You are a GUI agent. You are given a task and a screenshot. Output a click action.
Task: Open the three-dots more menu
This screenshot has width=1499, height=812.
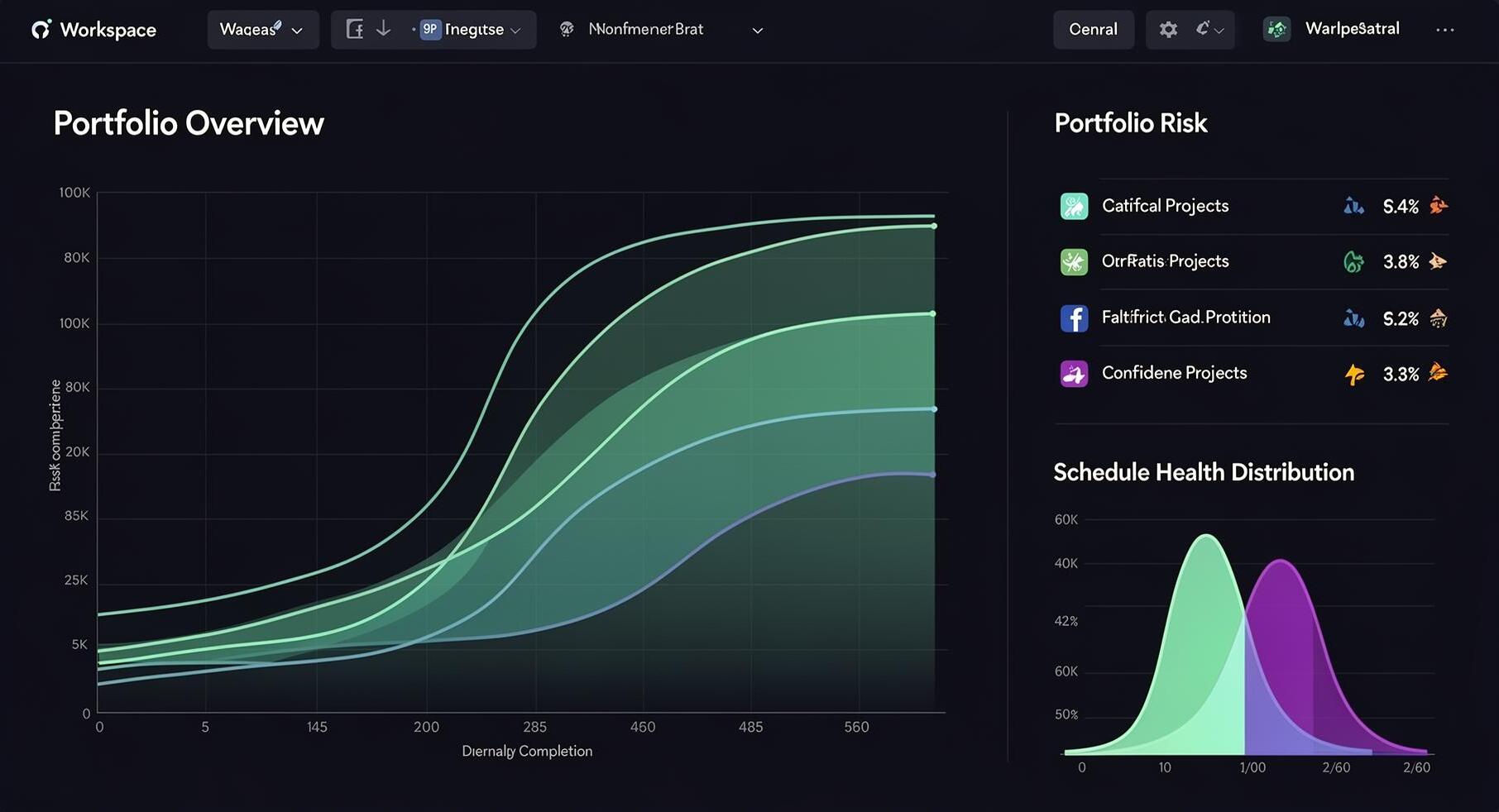coord(1445,30)
